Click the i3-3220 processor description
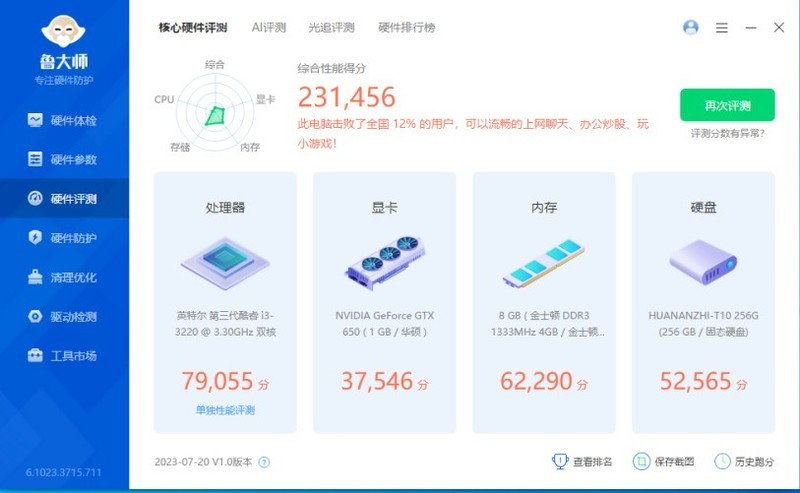This screenshot has width=800, height=493. click(225, 324)
